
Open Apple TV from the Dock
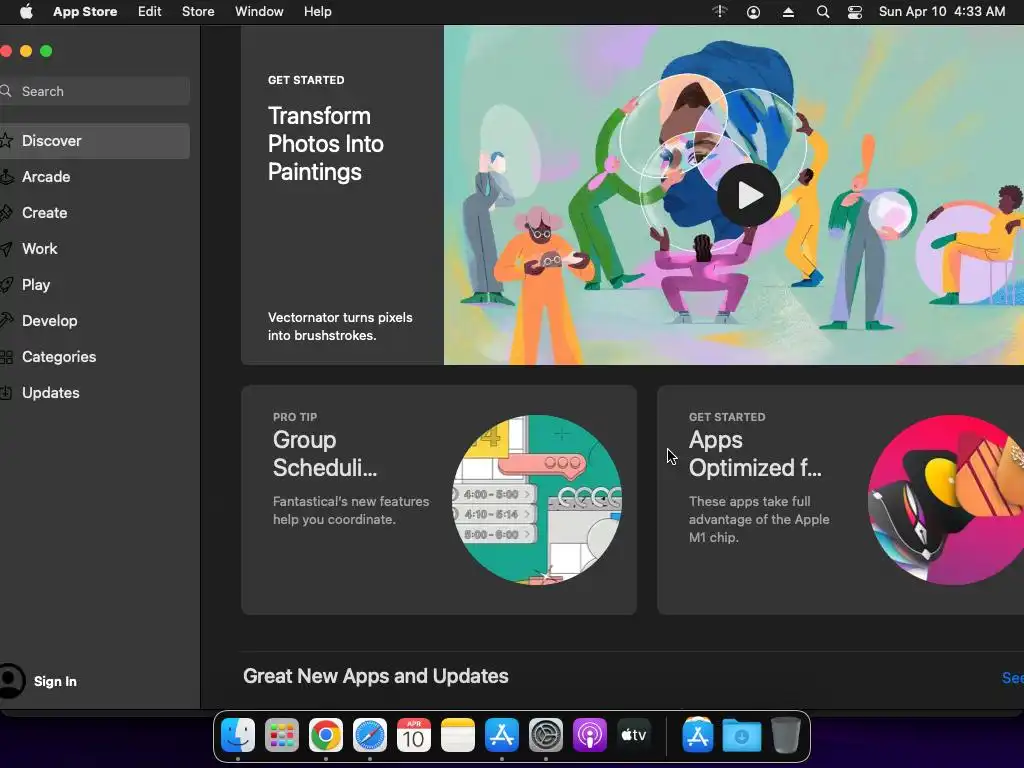click(633, 735)
